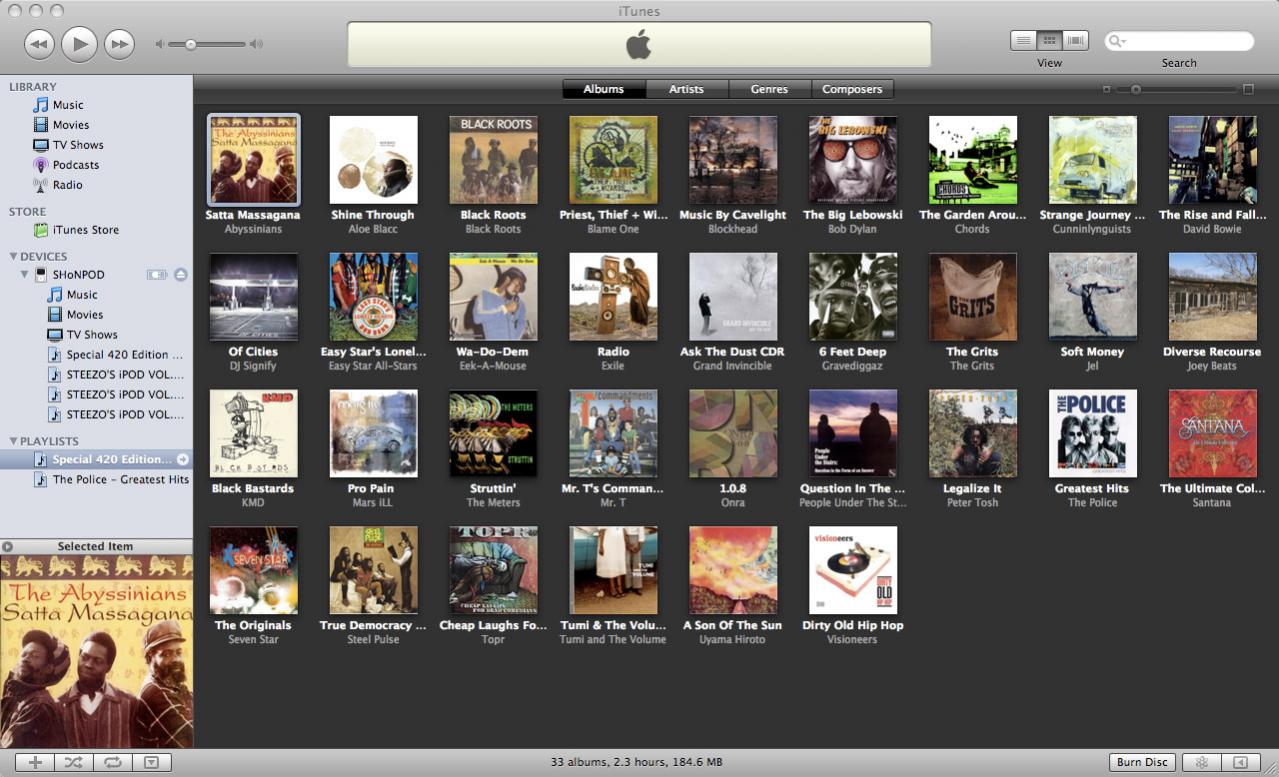Toggle shuffle mode
The height and width of the screenshot is (777, 1279).
click(x=74, y=762)
